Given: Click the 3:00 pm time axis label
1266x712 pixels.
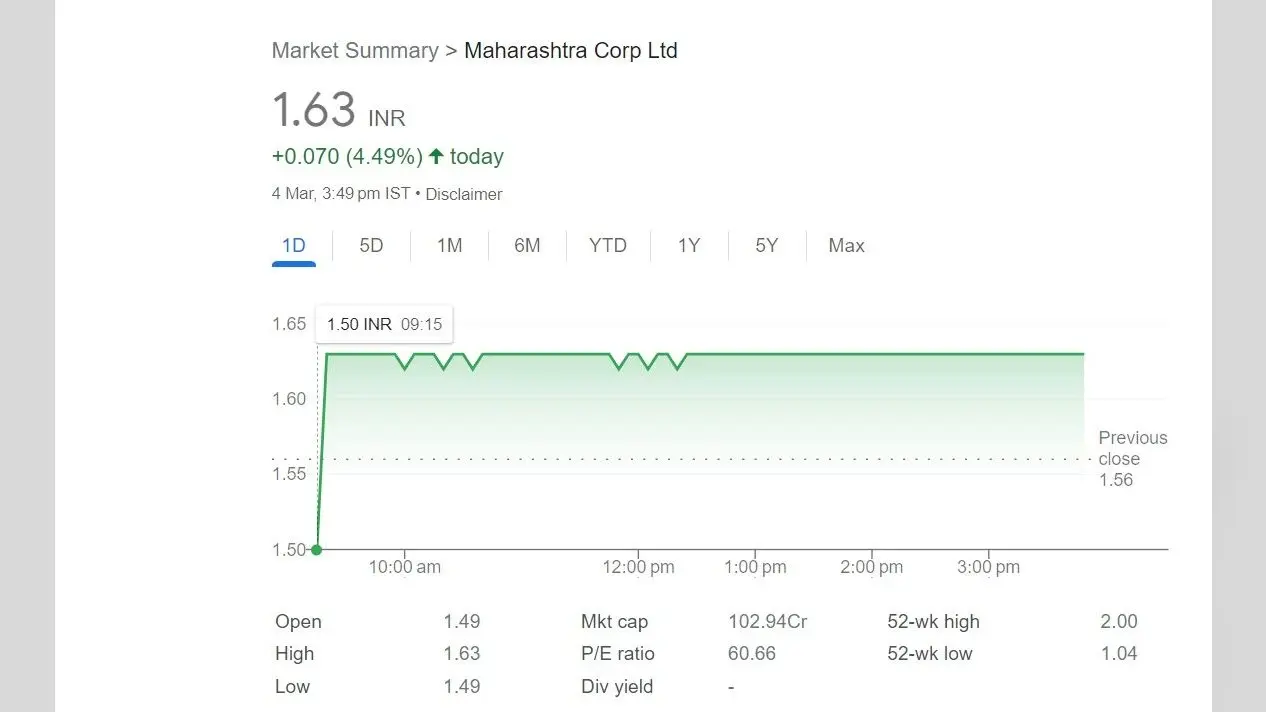Looking at the screenshot, I should [x=988, y=567].
